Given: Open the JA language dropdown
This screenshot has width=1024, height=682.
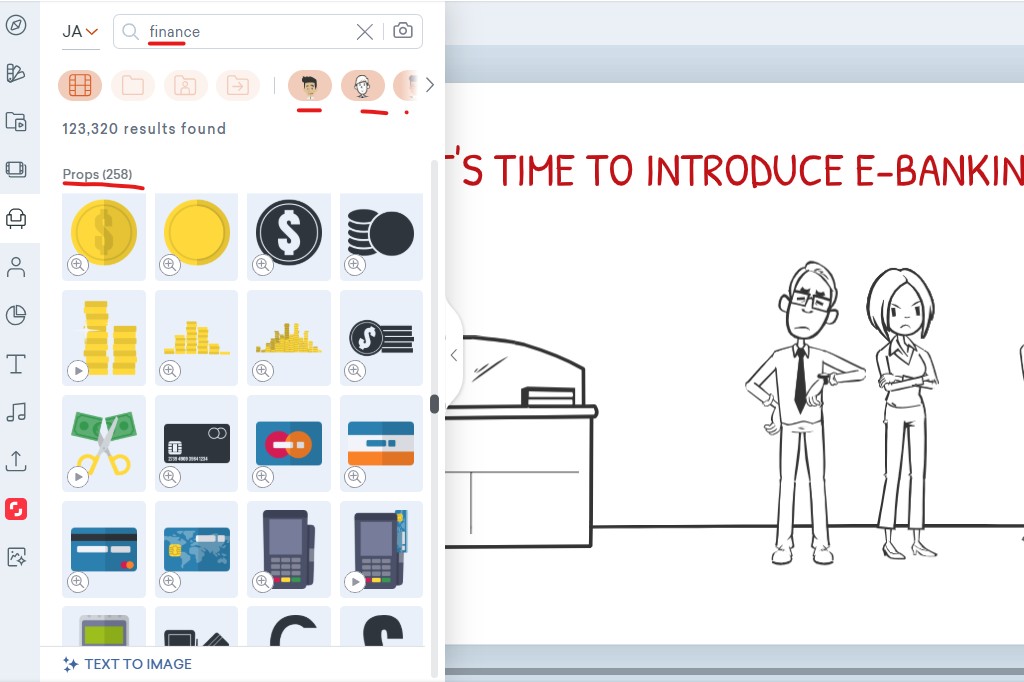Looking at the screenshot, I should point(80,31).
